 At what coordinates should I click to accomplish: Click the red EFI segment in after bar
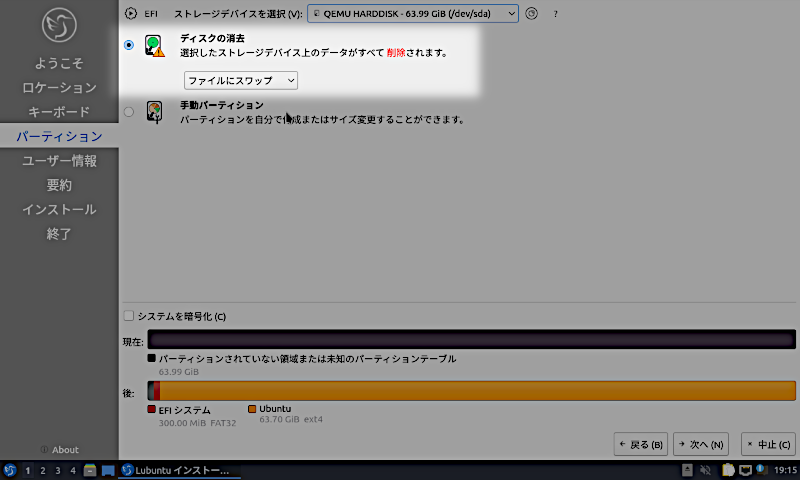[157, 391]
